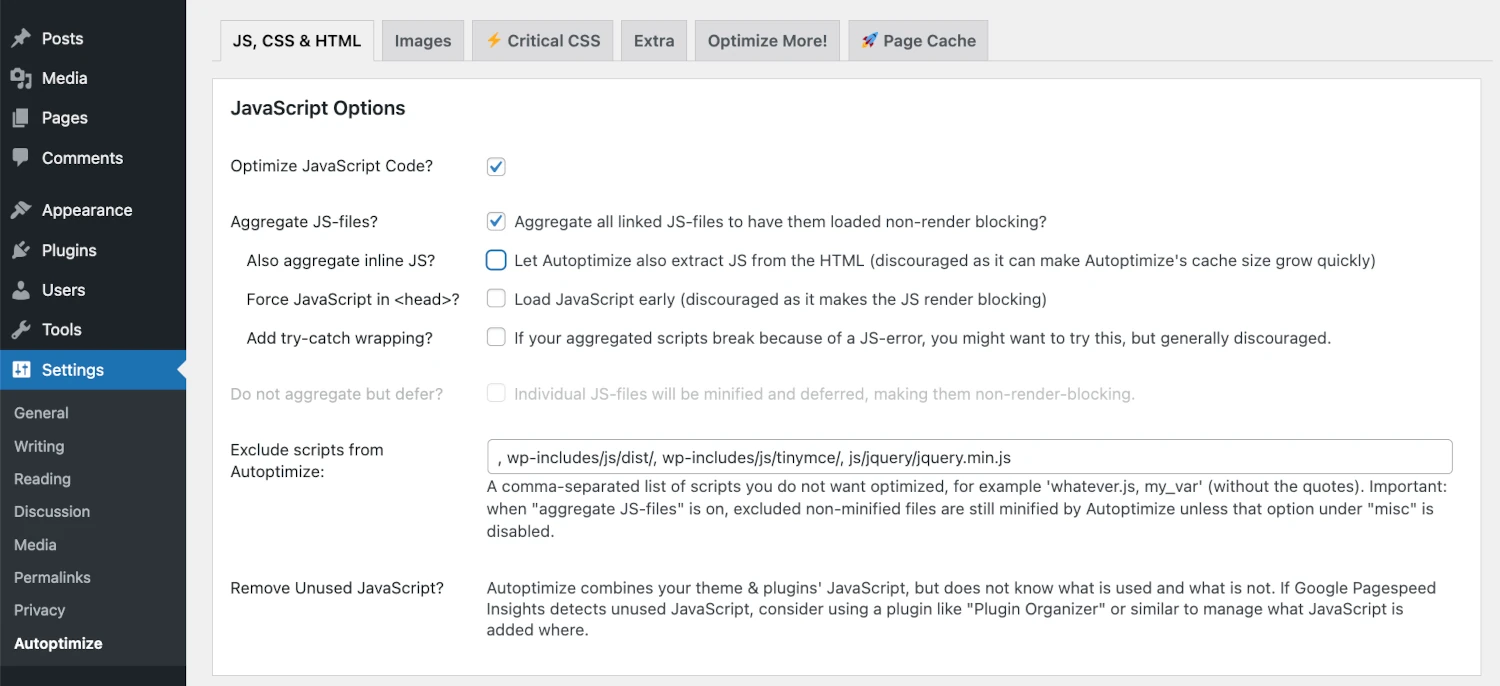Click the 'Remove Unused JavaScript?' label
Image resolution: width=1500 pixels, height=686 pixels.
click(337, 588)
